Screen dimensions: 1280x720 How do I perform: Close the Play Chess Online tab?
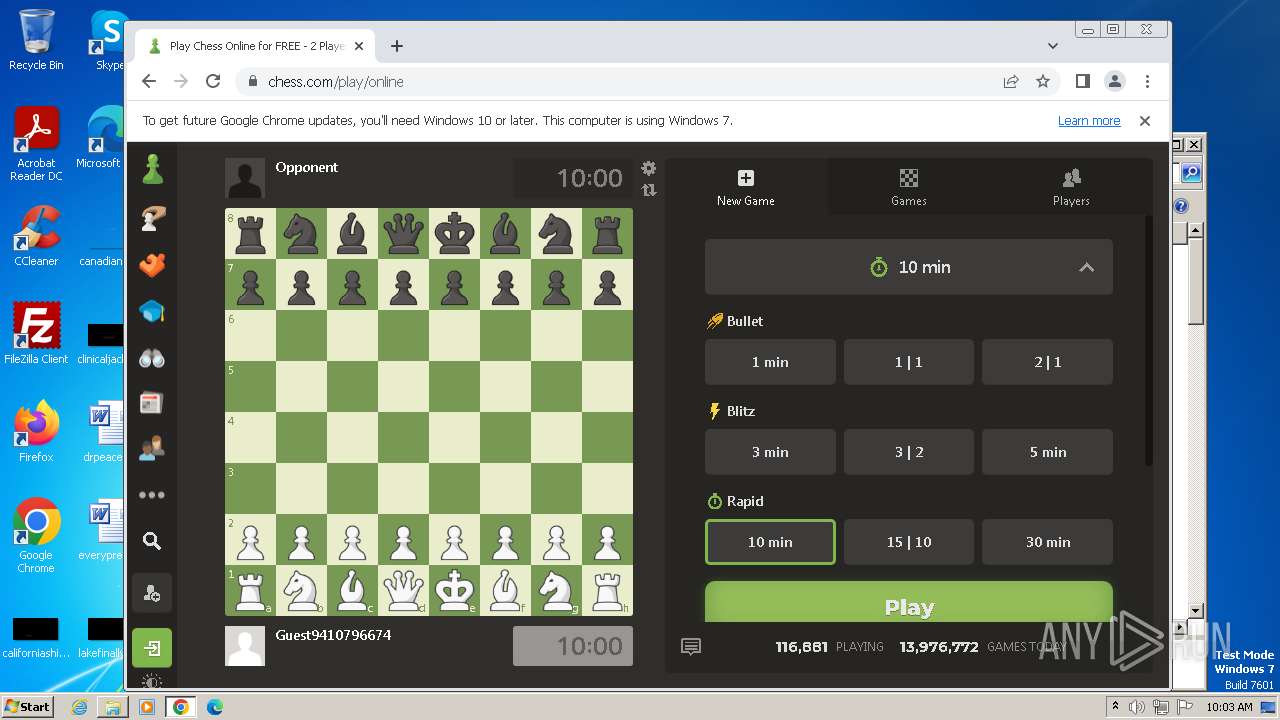(x=359, y=46)
